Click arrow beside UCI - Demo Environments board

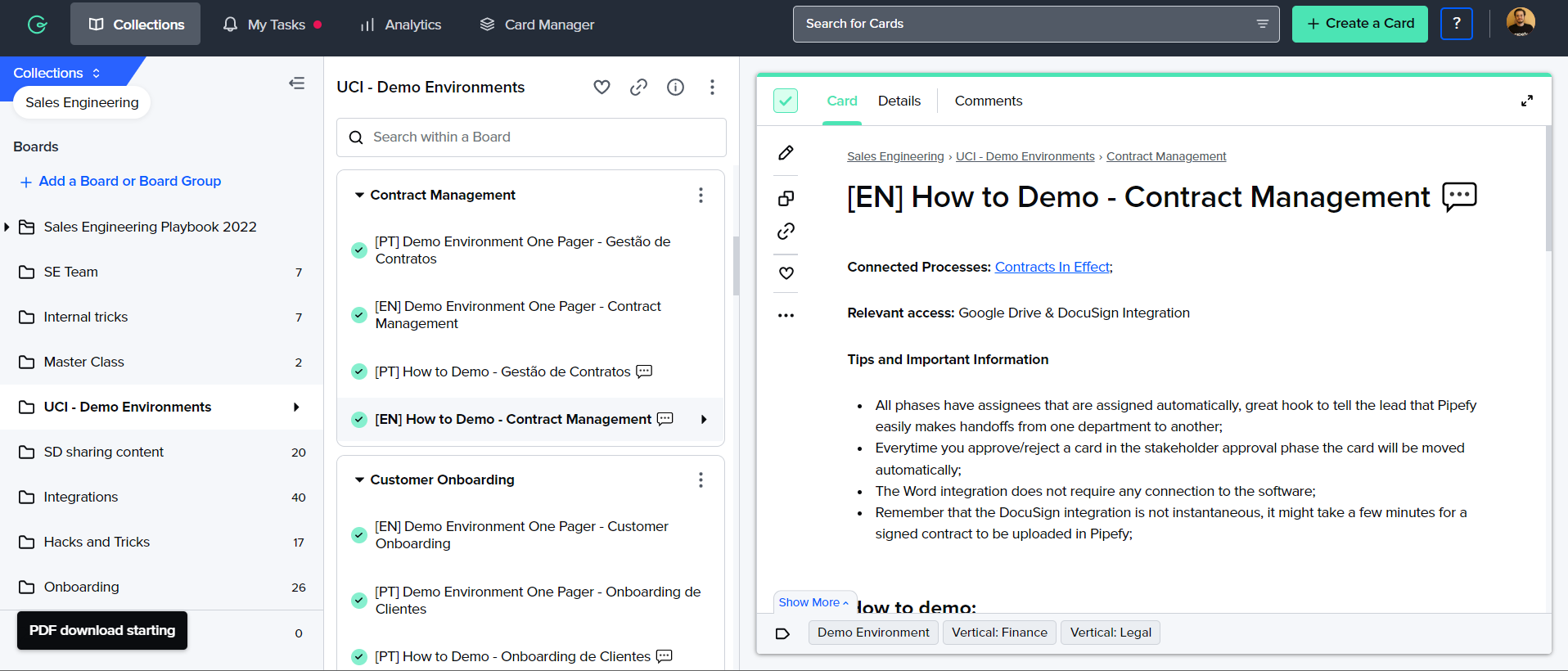(296, 407)
